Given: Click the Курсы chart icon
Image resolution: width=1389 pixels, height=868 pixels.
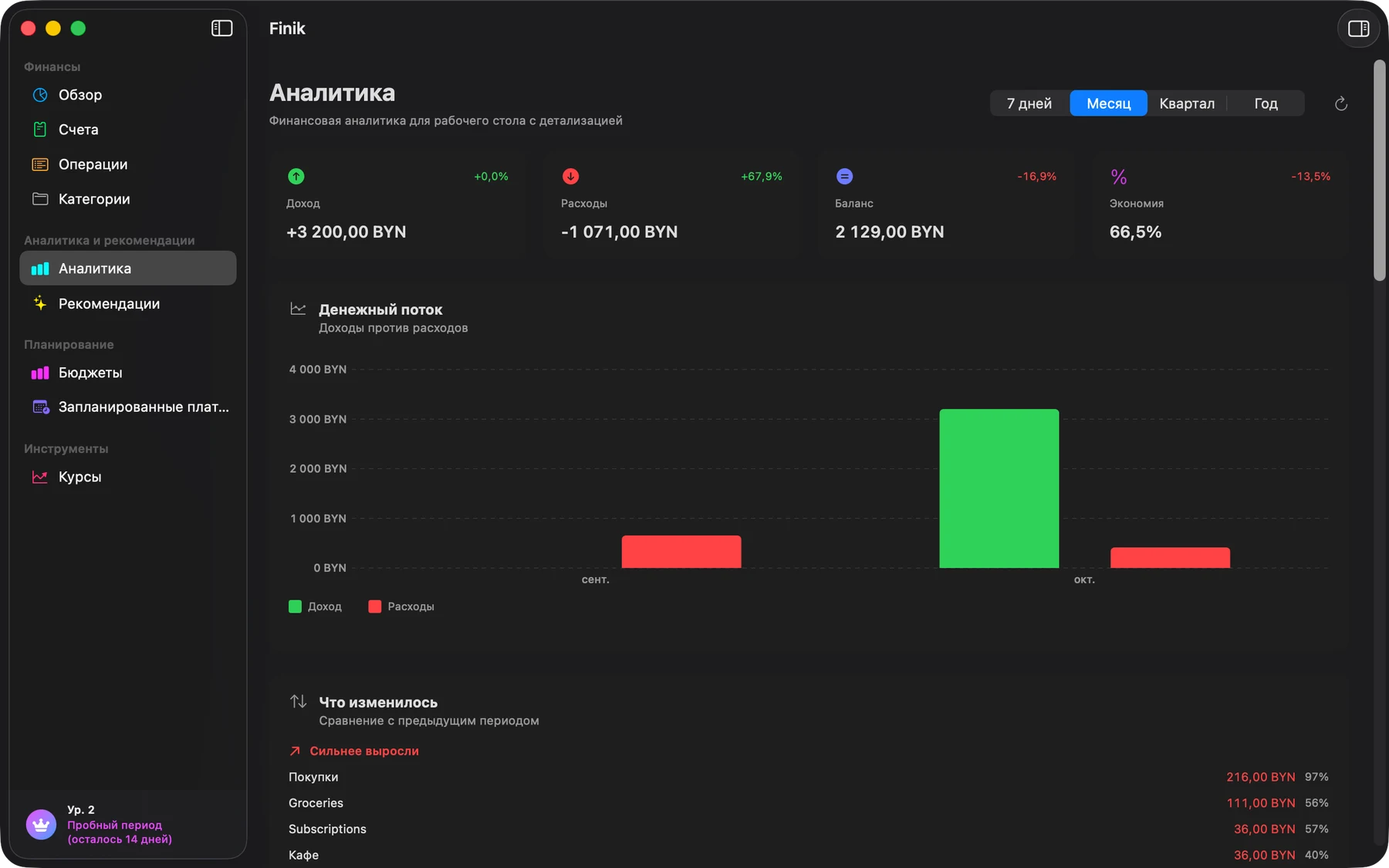Looking at the screenshot, I should pos(40,477).
